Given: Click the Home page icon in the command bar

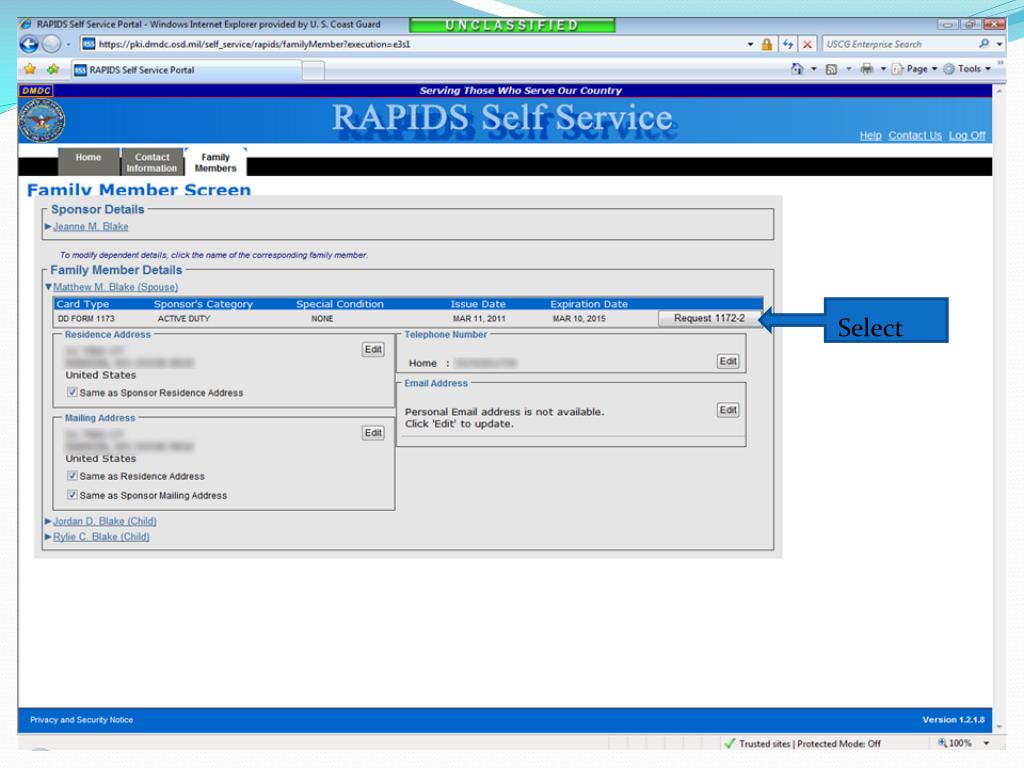Looking at the screenshot, I should coord(797,69).
